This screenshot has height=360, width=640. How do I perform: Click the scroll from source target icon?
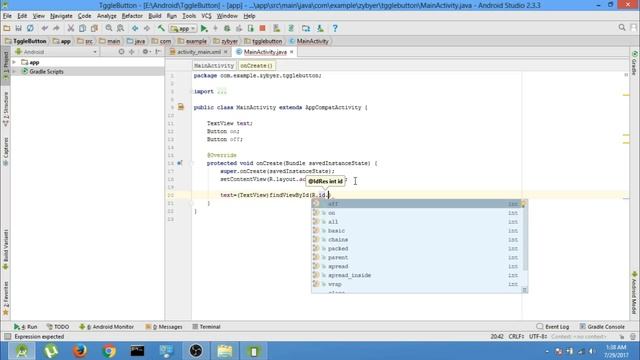[x=121, y=52]
